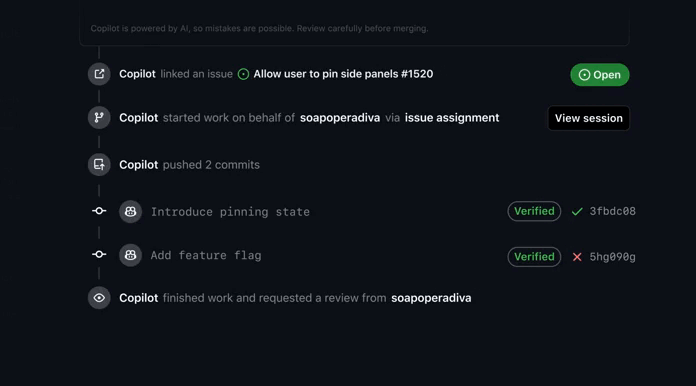The image size is (696, 386).
Task: Open soapoperadiva profile in started work line
Action: [x=340, y=118]
